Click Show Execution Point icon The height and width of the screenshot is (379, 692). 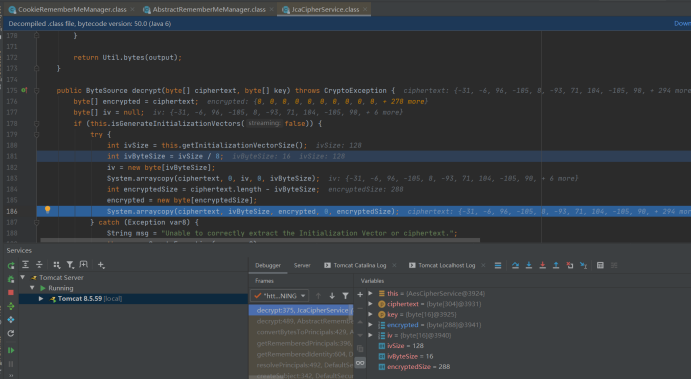point(498,265)
